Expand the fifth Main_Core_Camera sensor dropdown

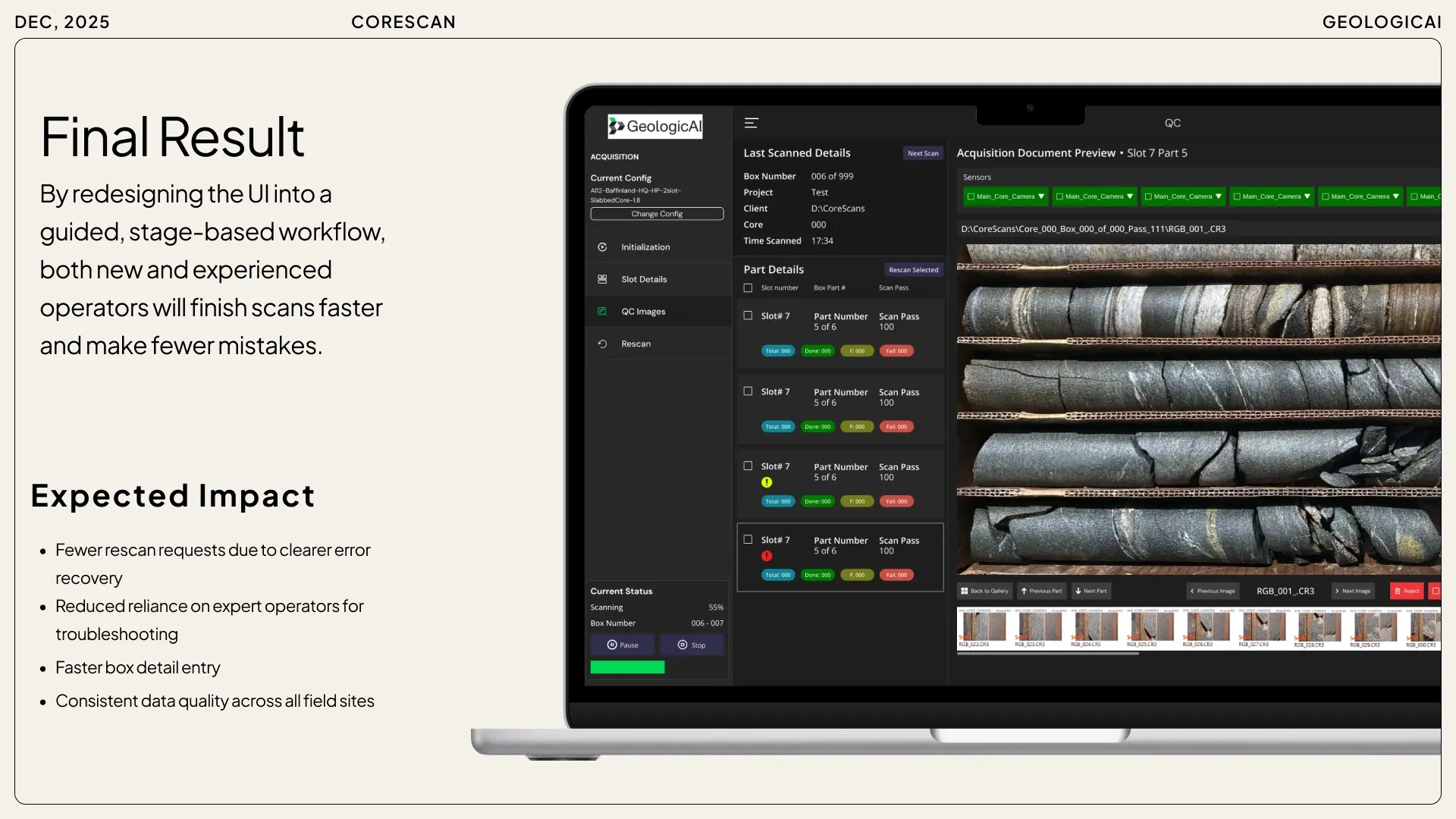coord(1396,196)
